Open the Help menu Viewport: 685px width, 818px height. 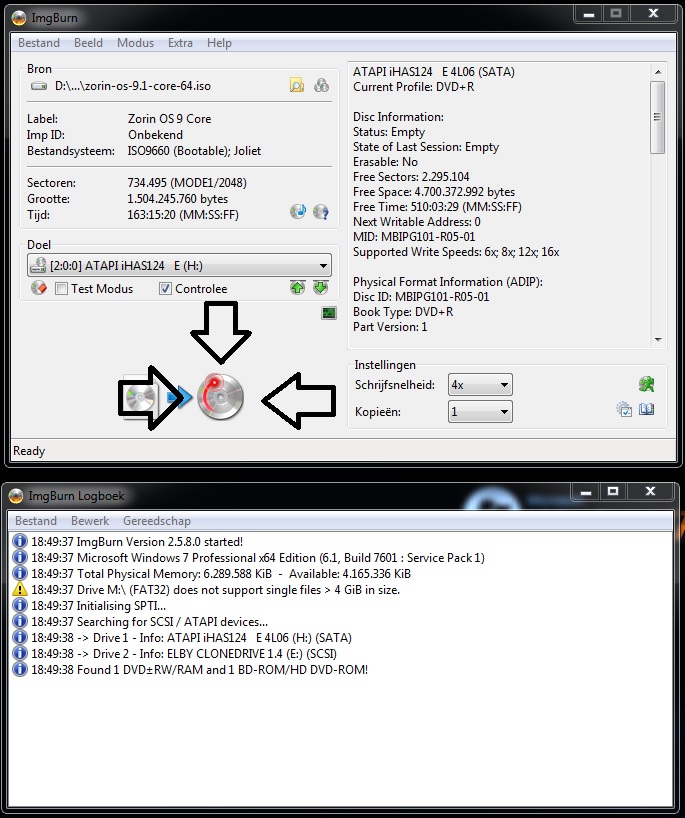[219, 43]
